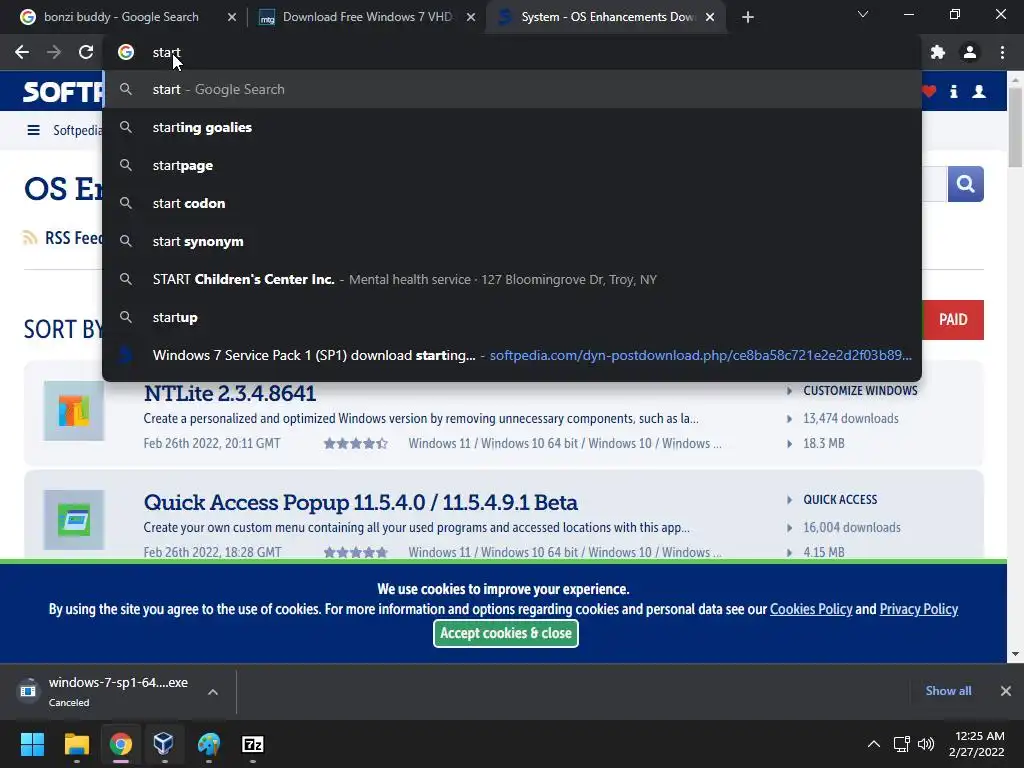
Task: Close the System - OS Enhancements tab
Action: (710, 18)
